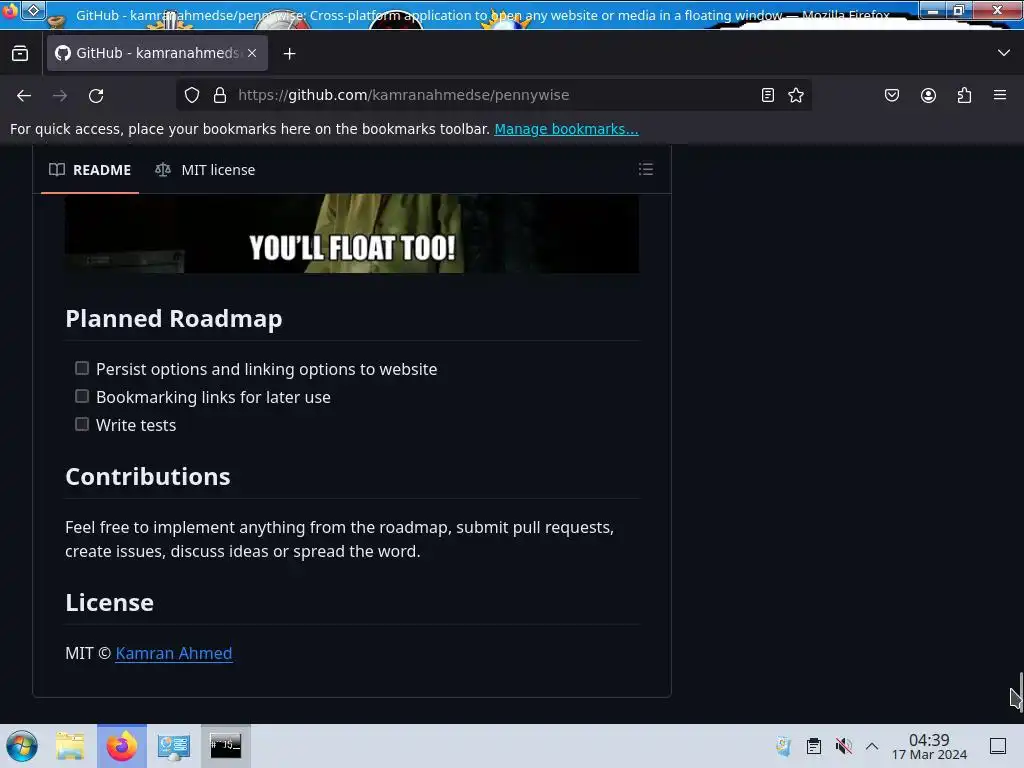Viewport: 1024px width, 768px height.
Task: Open the tracking protection shield icon
Action: pyautogui.click(x=192, y=95)
